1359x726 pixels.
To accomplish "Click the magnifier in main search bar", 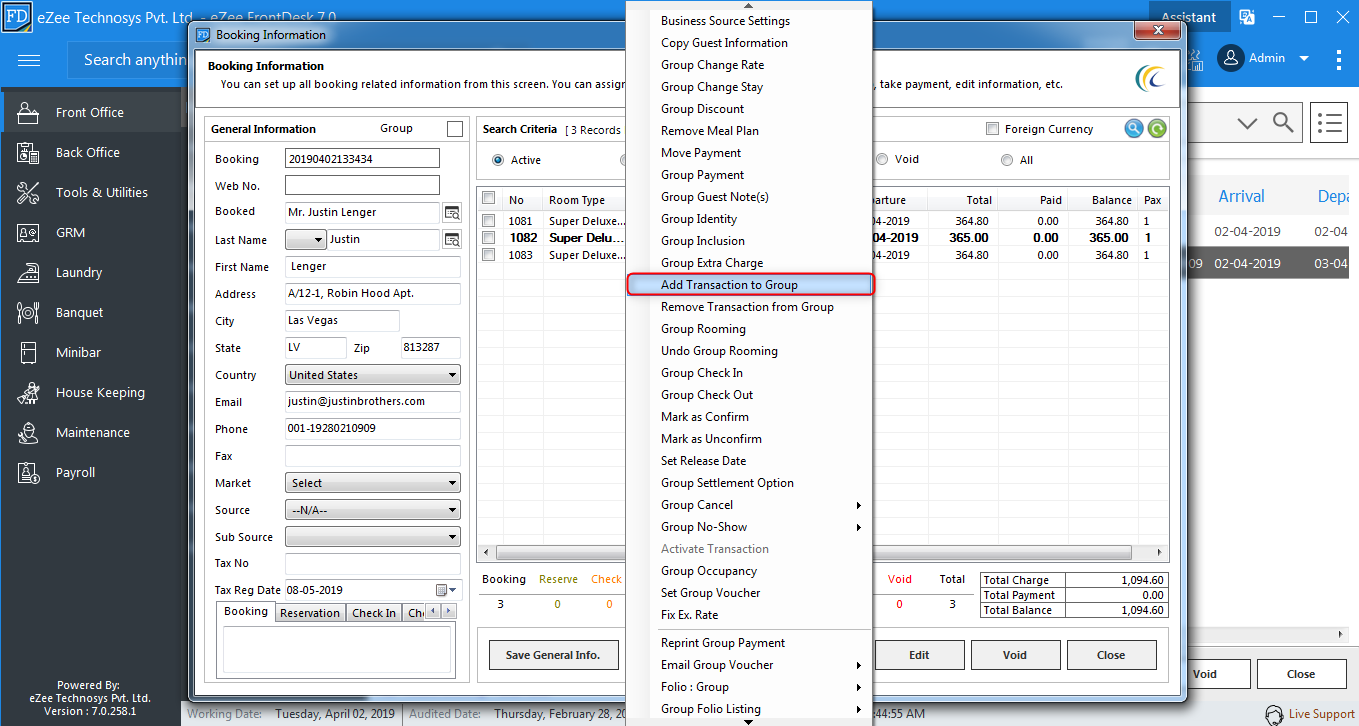I will [1283, 123].
